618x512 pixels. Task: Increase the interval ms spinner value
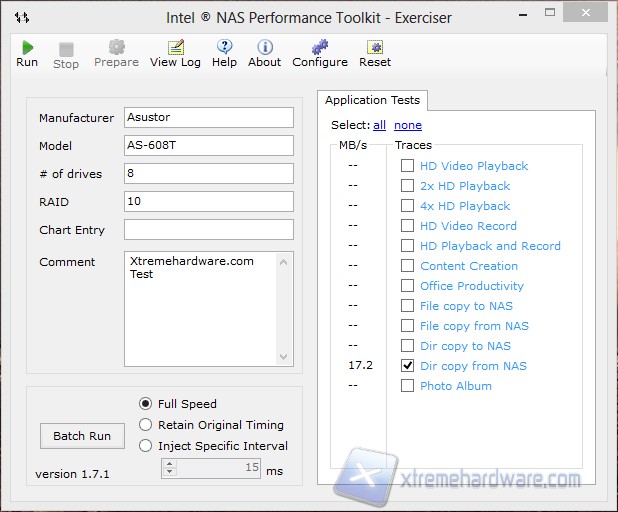point(168,463)
